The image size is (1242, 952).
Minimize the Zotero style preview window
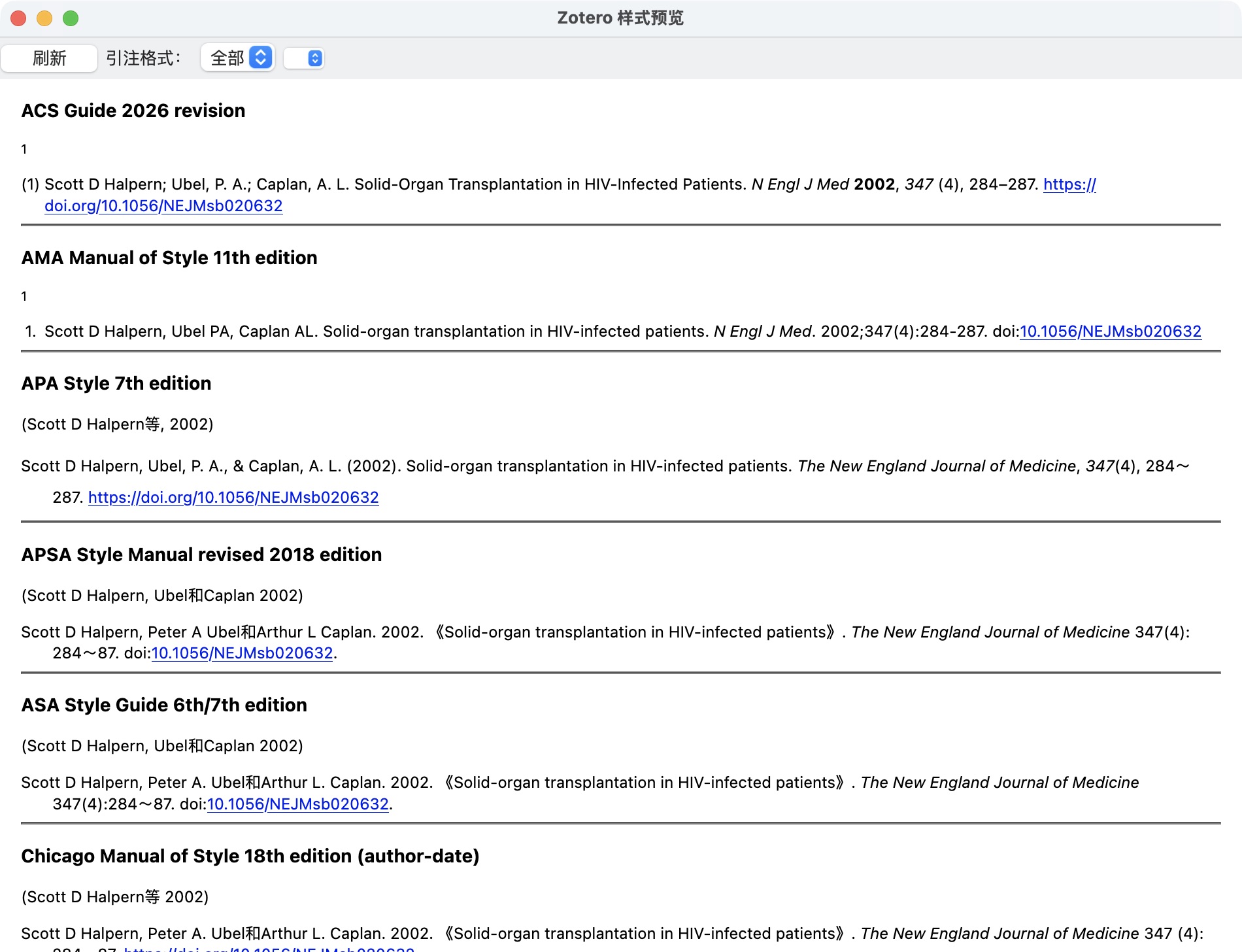[44, 18]
